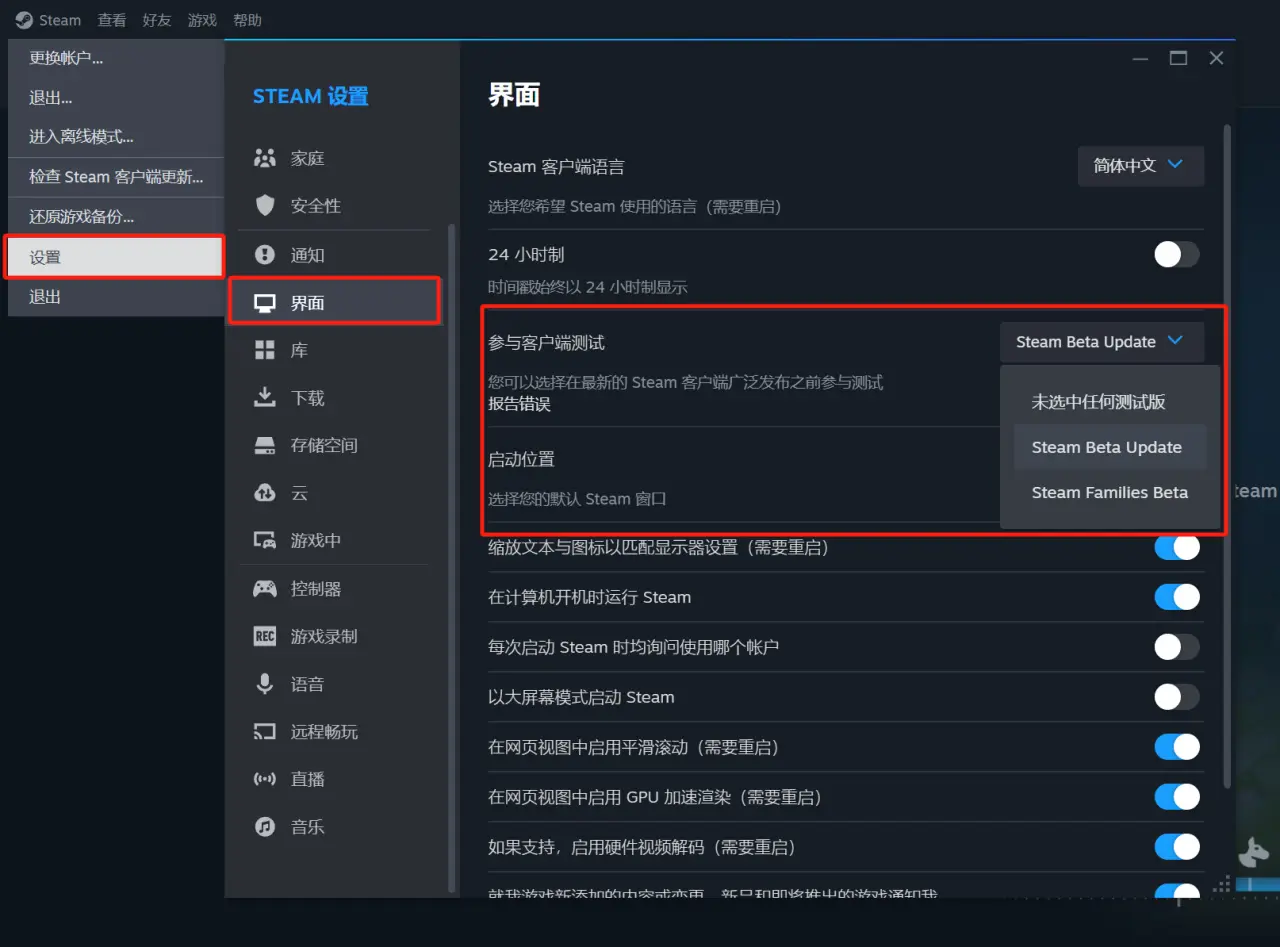Open the 游戏中 overlay icon
Screen dimensions: 1280x947
[x=265, y=540]
